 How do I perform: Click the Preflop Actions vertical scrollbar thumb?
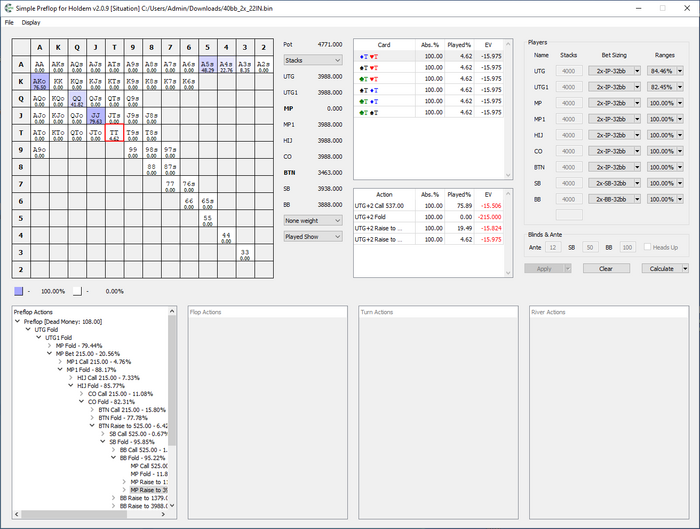pos(172,379)
